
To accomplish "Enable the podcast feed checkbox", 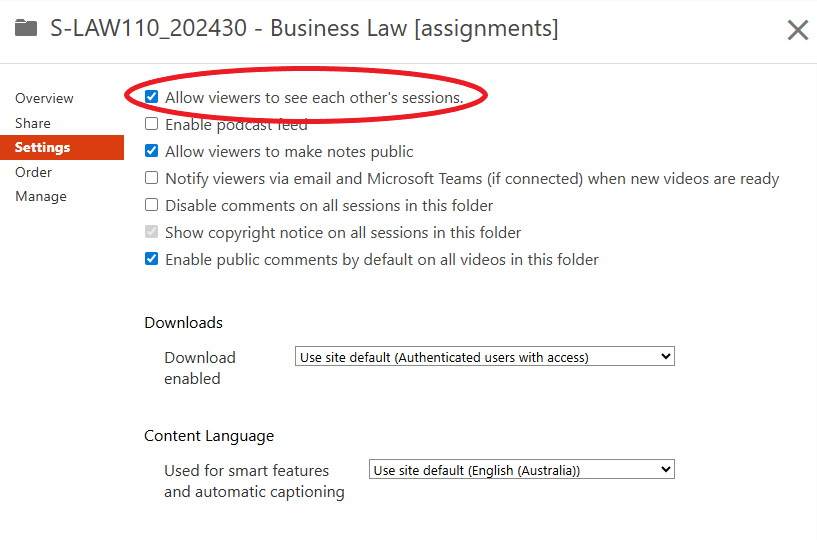I will click(152, 125).
